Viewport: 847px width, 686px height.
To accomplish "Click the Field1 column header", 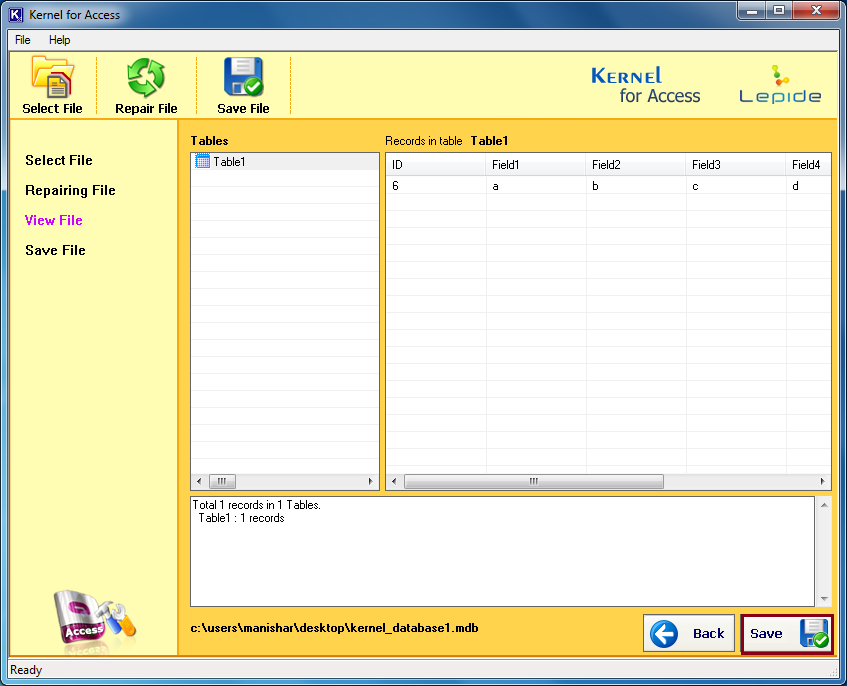I will tap(535, 165).
